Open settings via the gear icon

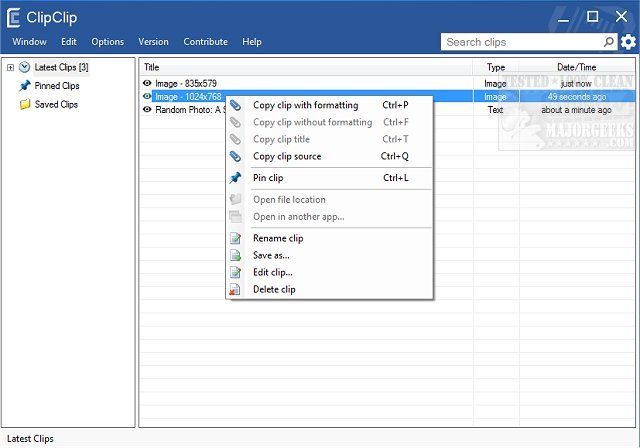pos(628,42)
